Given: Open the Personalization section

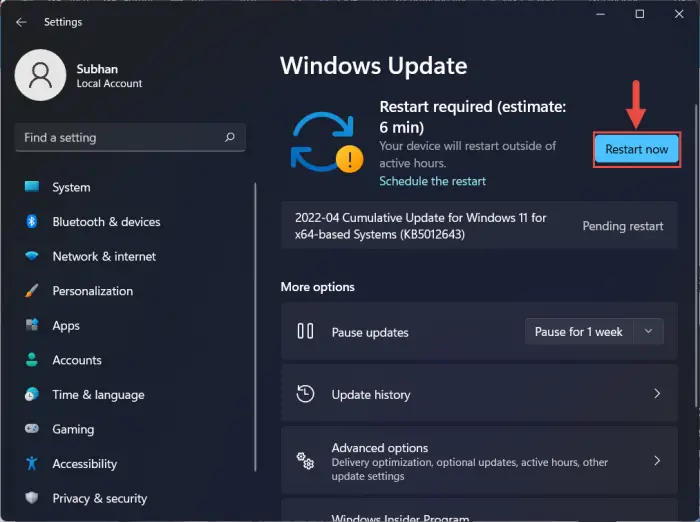Looking at the screenshot, I should point(92,291).
